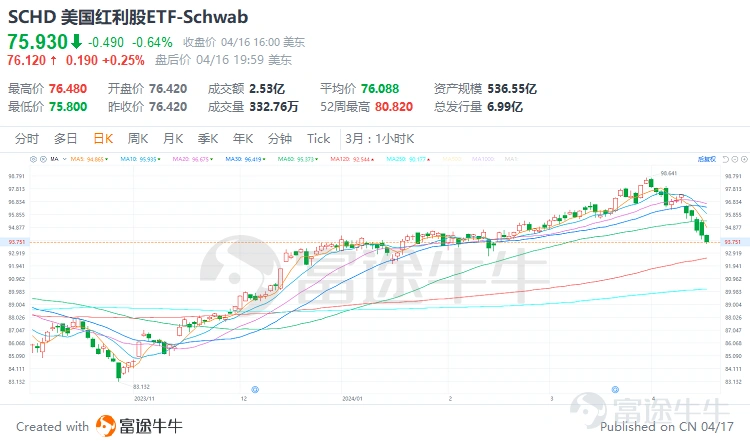Click the after-hours change +0.25% text
Screen dimensions: 750x447
123,60
